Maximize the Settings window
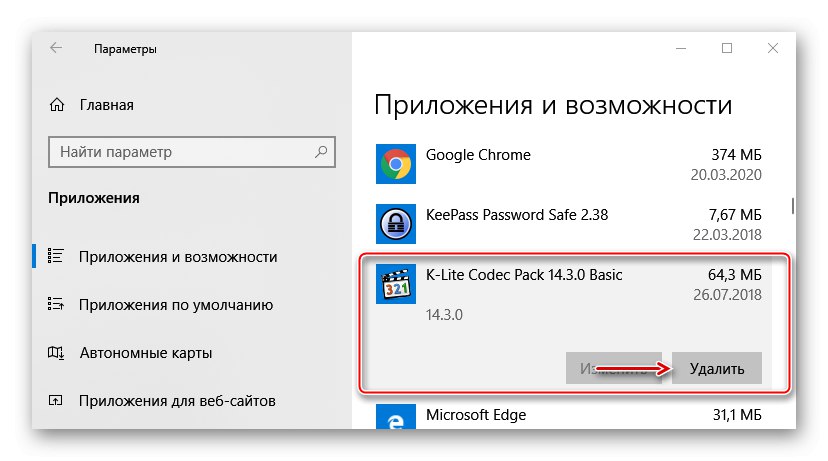Image resolution: width=828 pixels, height=461 pixels. [x=727, y=48]
